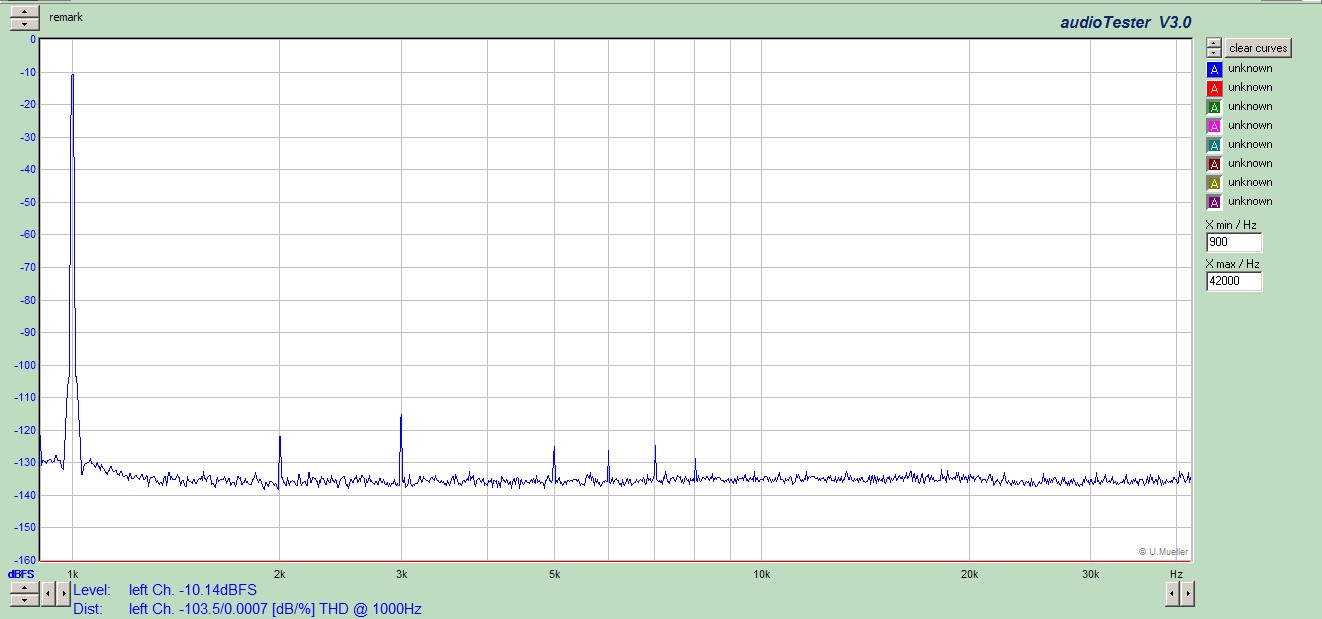Click the X max / Hz label
1322x619 pixels.
1232,264
